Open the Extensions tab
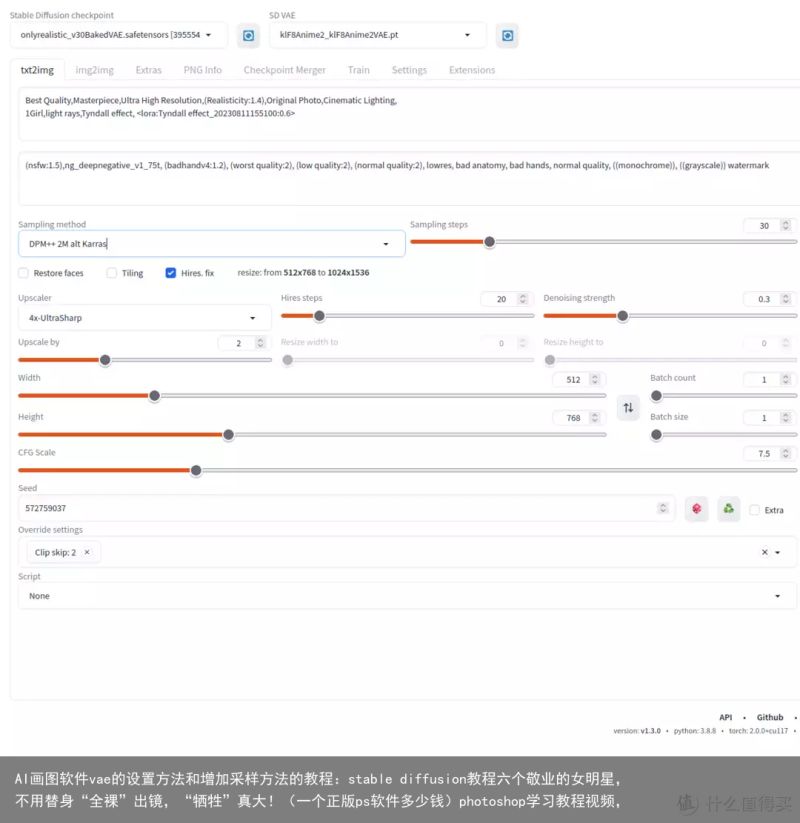800x823 pixels. pyautogui.click(x=472, y=70)
